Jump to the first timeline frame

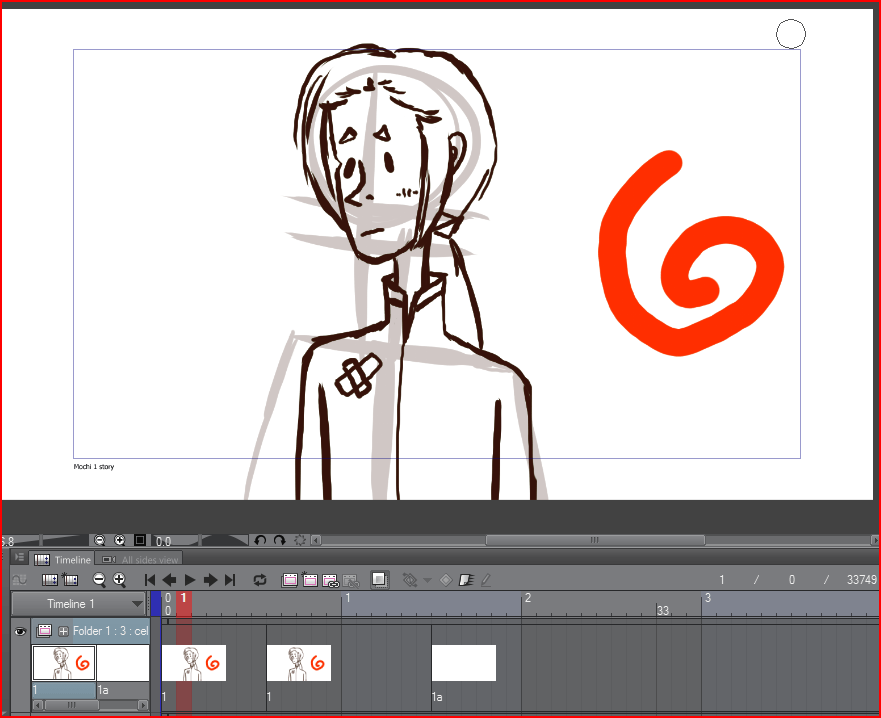(150, 580)
